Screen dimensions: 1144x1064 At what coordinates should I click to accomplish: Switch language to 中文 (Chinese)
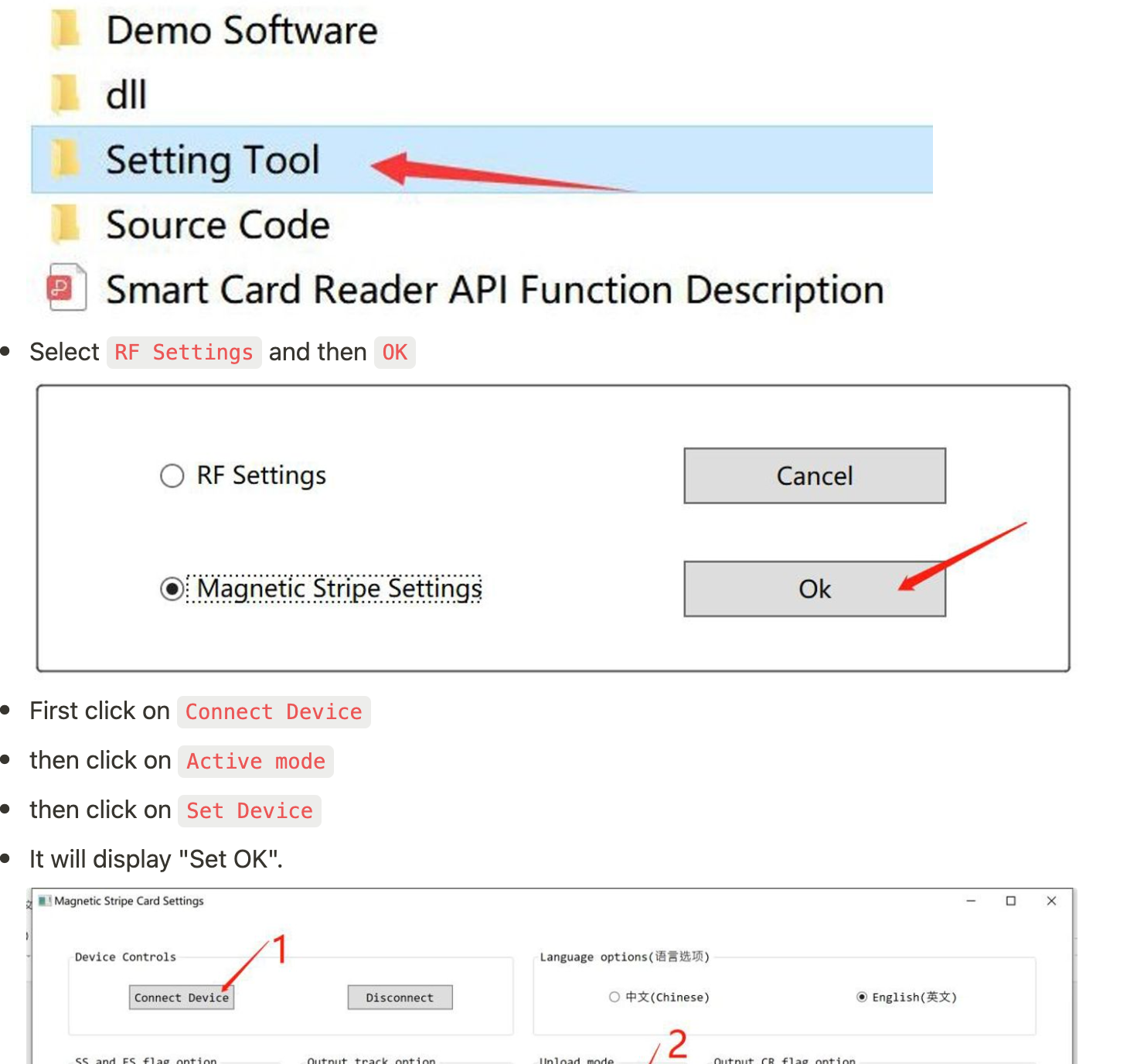tap(615, 997)
